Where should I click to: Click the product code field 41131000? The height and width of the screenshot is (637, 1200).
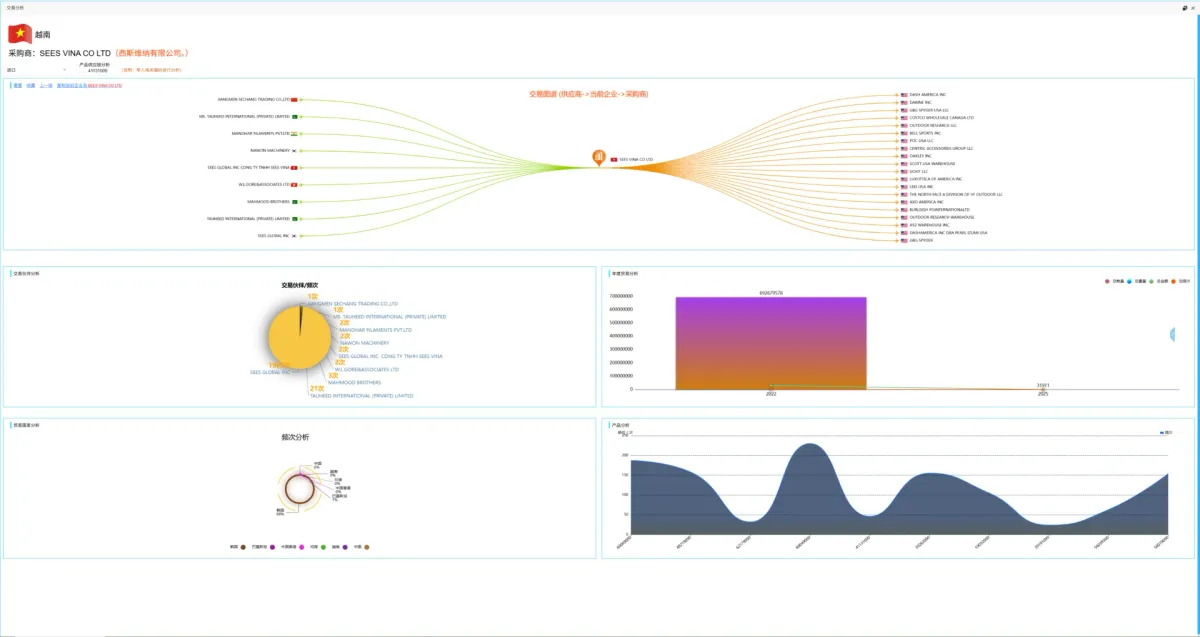97,70
